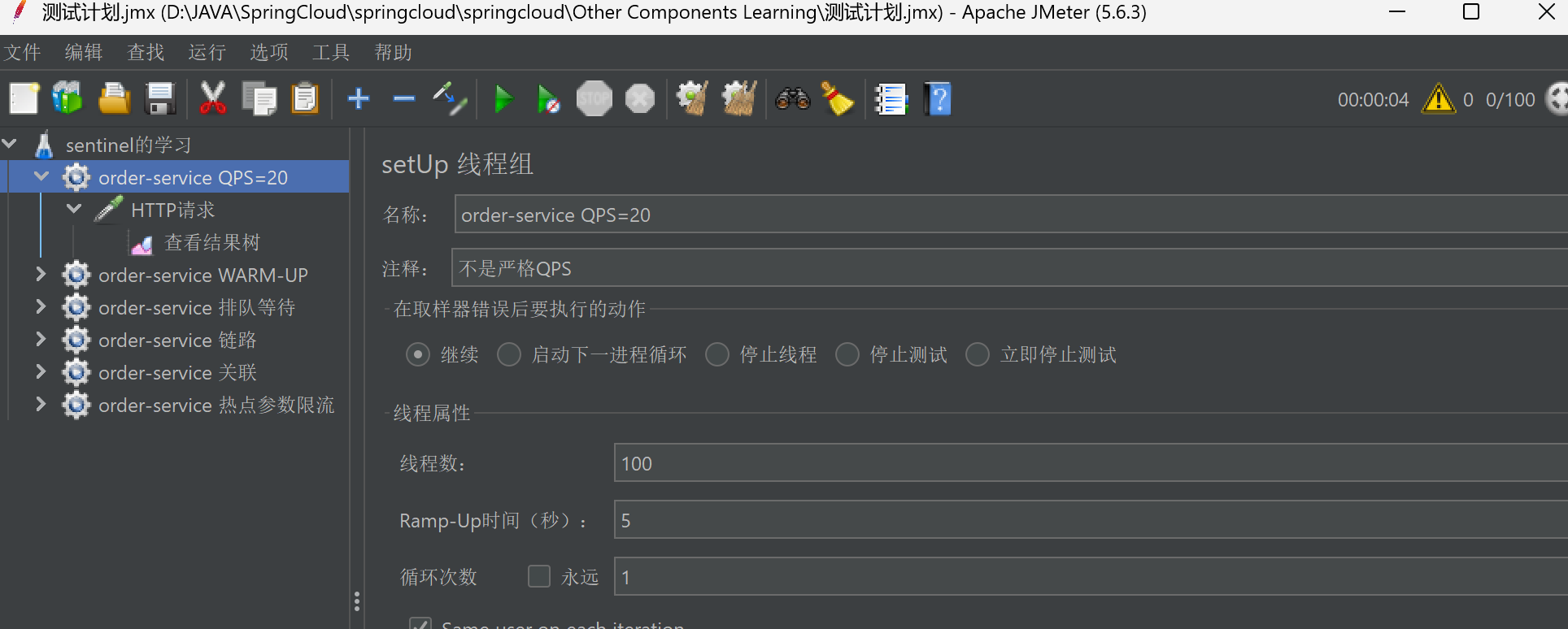Minimize the JMeter window
The width and height of the screenshot is (1568, 629).
pyautogui.click(x=1397, y=11)
